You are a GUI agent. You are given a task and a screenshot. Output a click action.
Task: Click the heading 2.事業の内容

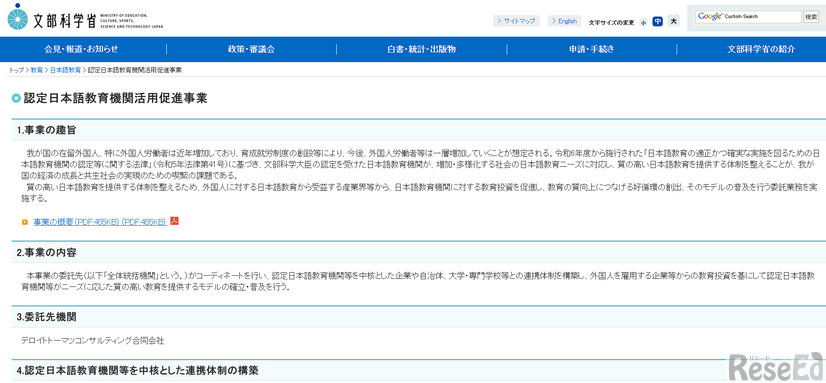pos(46,252)
